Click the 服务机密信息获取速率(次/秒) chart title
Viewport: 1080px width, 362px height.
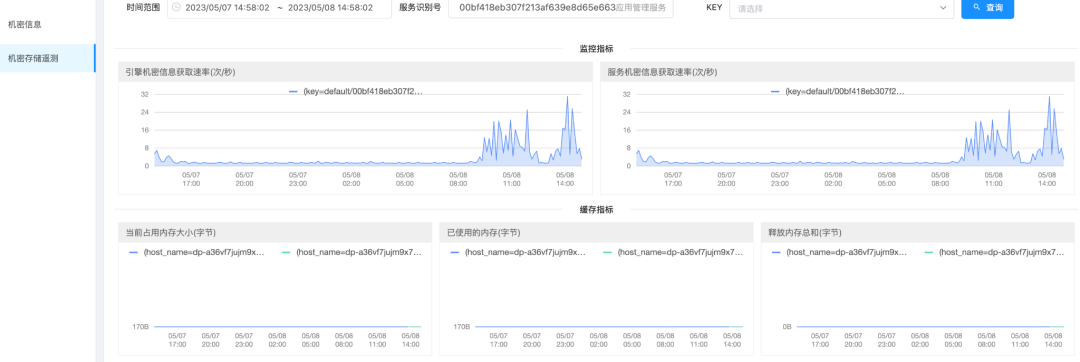click(x=663, y=72)
